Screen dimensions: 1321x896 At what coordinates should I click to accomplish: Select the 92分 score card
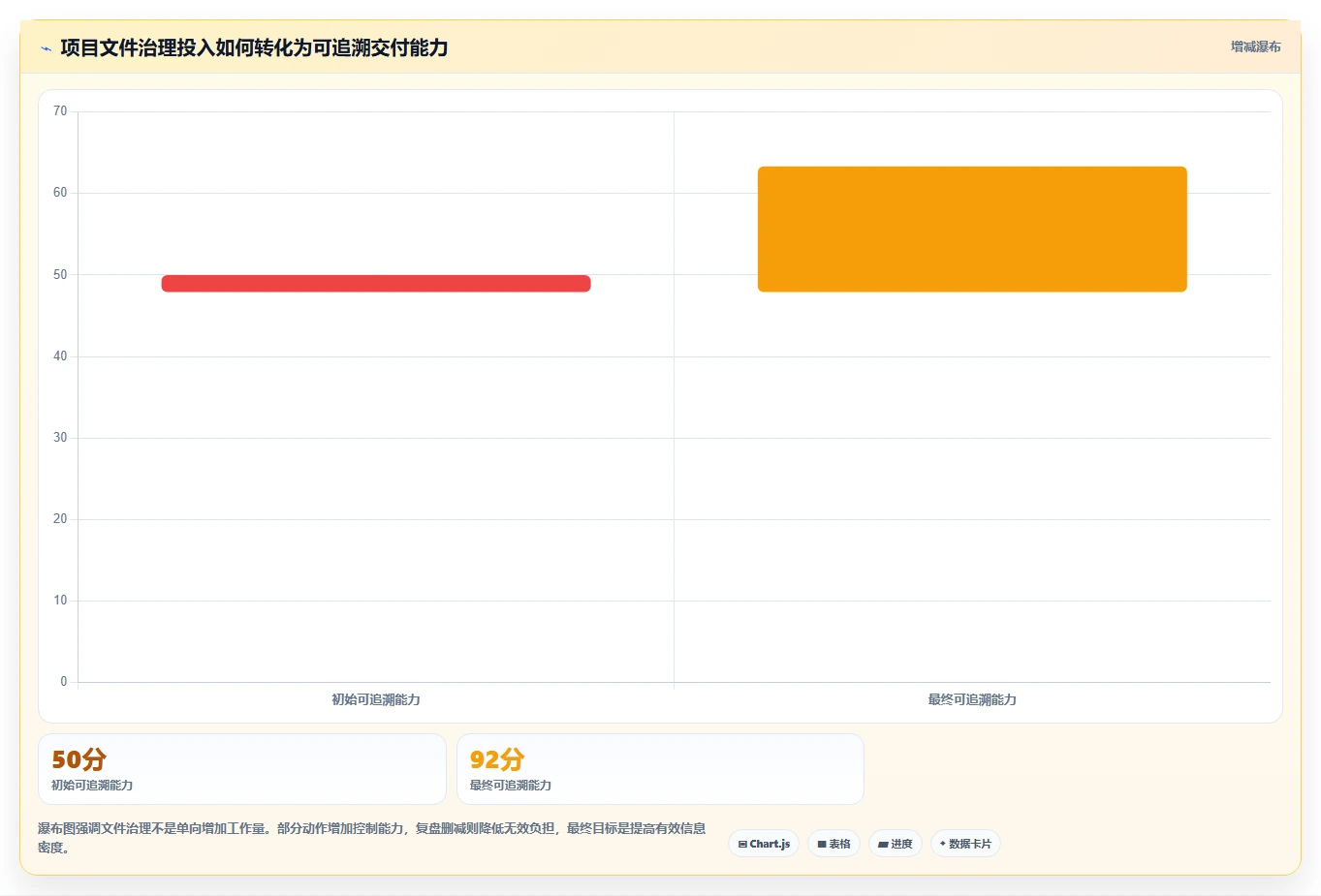pos(660,769)
